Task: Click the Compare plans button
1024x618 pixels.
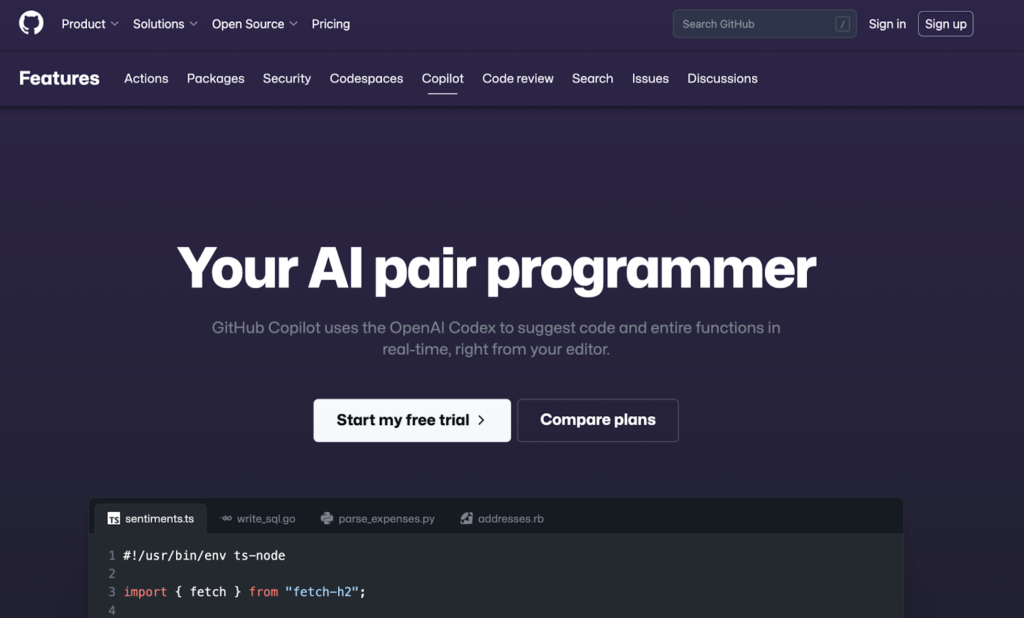Action: 598,420
